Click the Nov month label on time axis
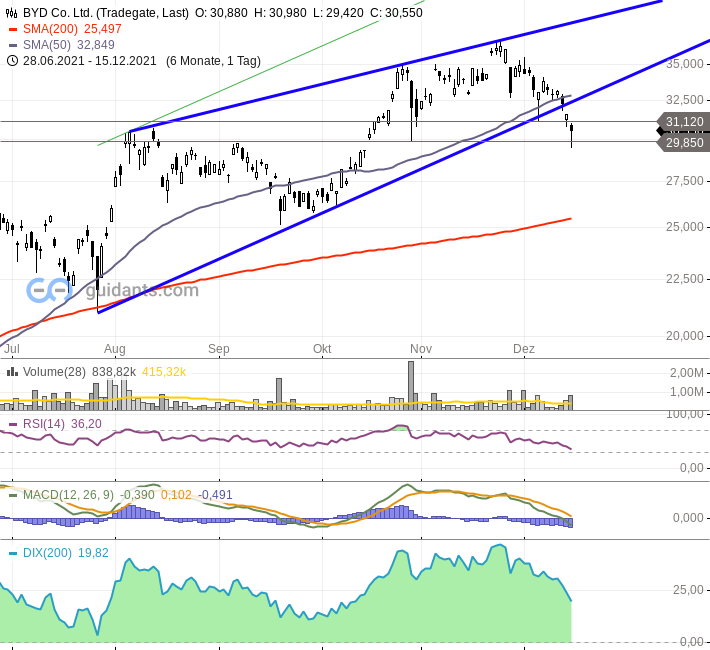The height and width of the screenshot is (650, 710). point(421,349)
